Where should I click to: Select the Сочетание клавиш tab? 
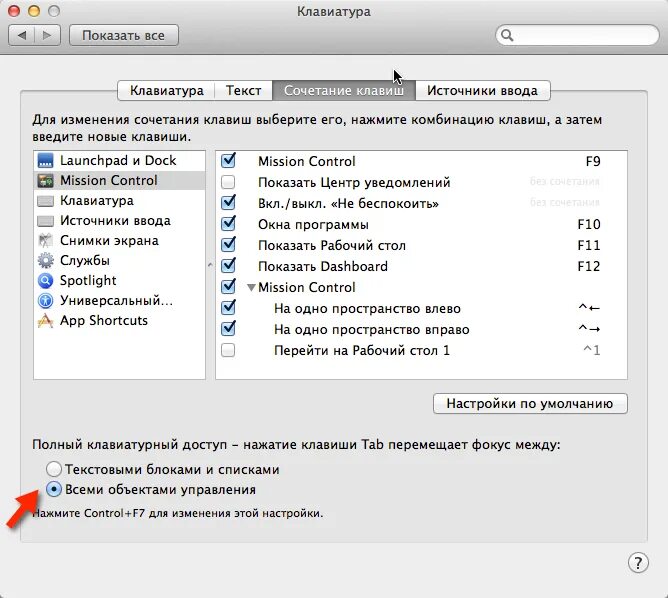click(x=344, y=90)
